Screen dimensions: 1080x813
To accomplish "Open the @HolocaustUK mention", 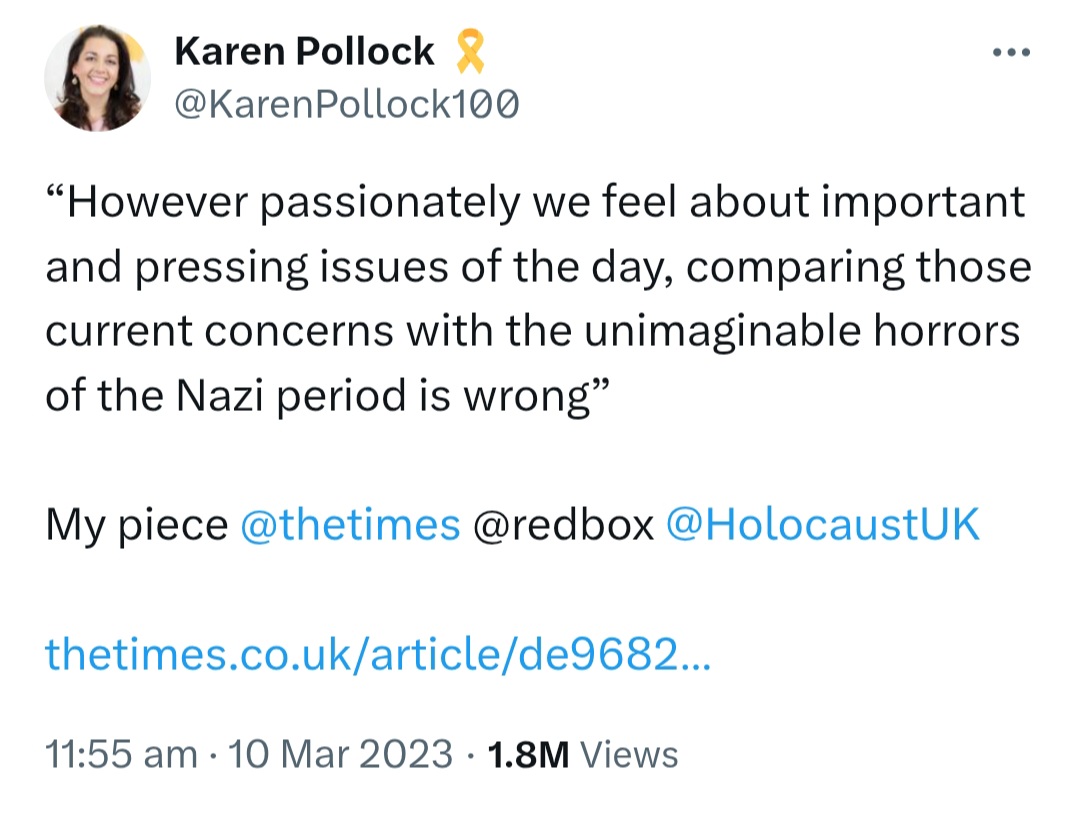I will [822, 524].
